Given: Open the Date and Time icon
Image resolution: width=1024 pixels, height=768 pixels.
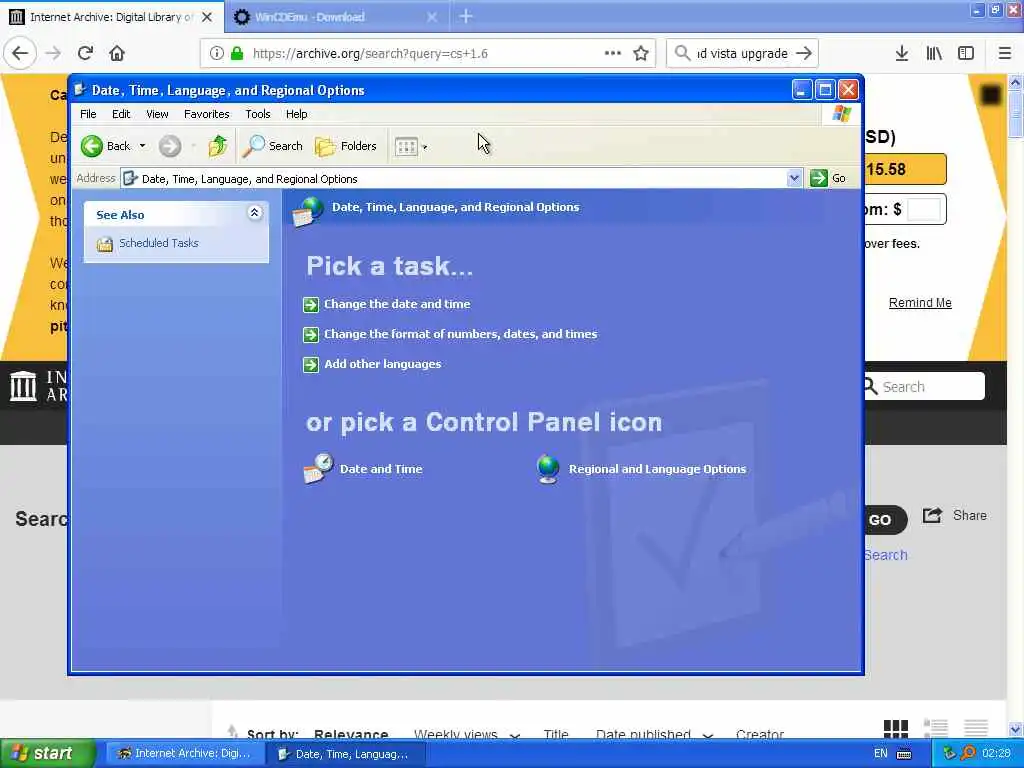Looking at the screenshot, I should pyautogui.click(x=319, y=468).
